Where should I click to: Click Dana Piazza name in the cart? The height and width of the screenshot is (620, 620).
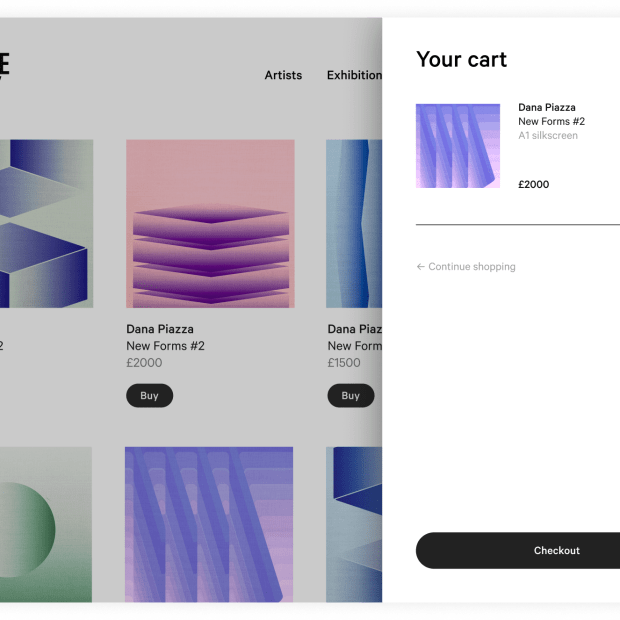coord(547,107)
